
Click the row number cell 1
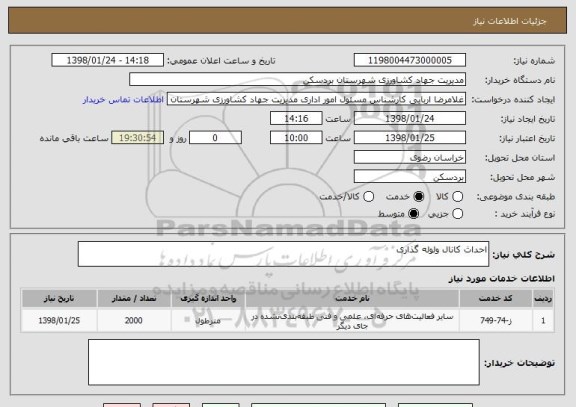click(543, 321)
